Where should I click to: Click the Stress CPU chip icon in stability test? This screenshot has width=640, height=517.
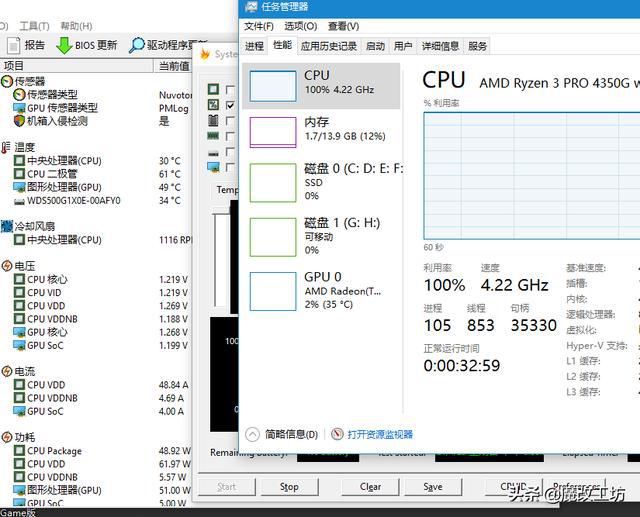213,89
